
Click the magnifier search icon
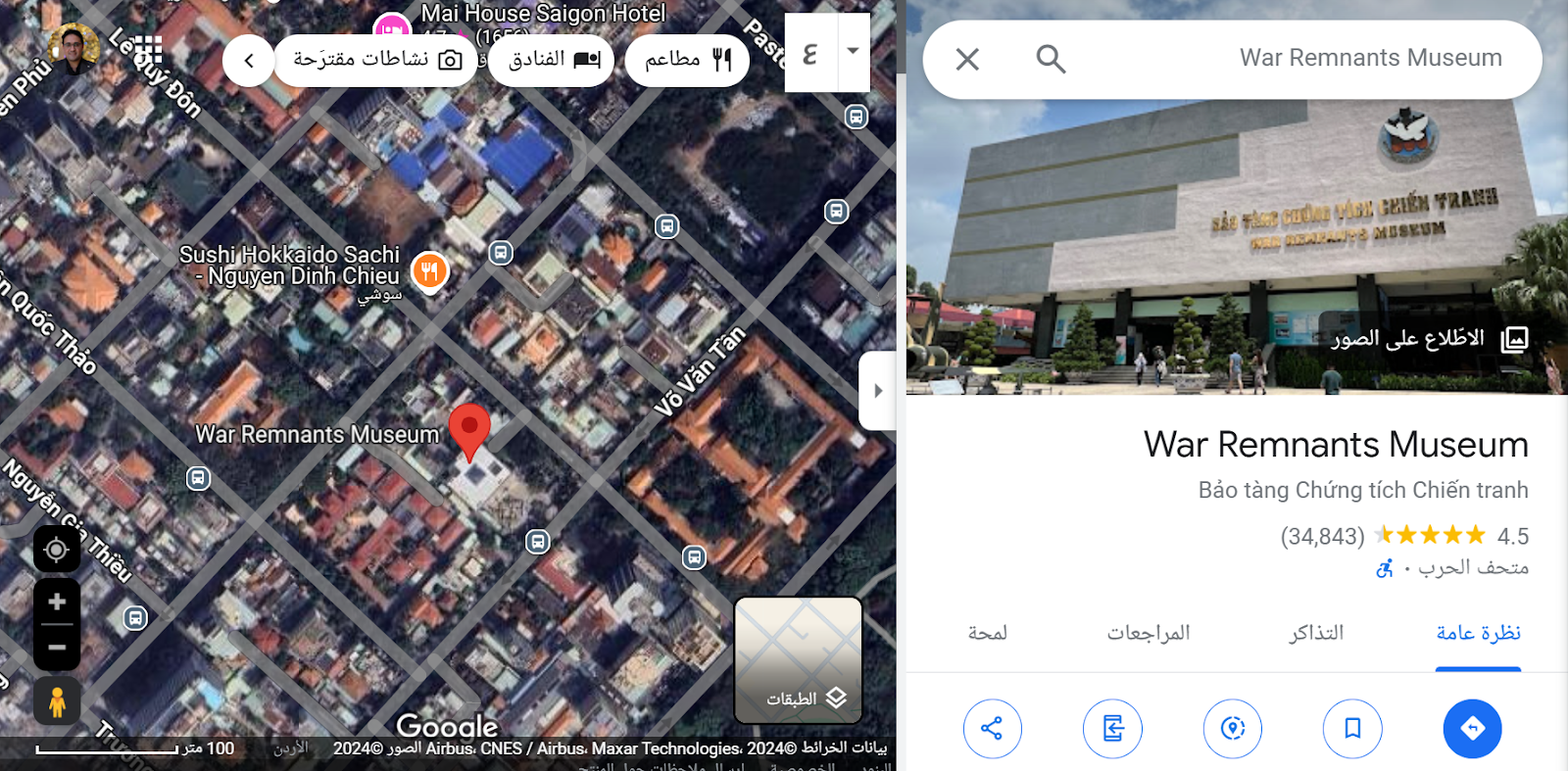tap(1051, 59)
